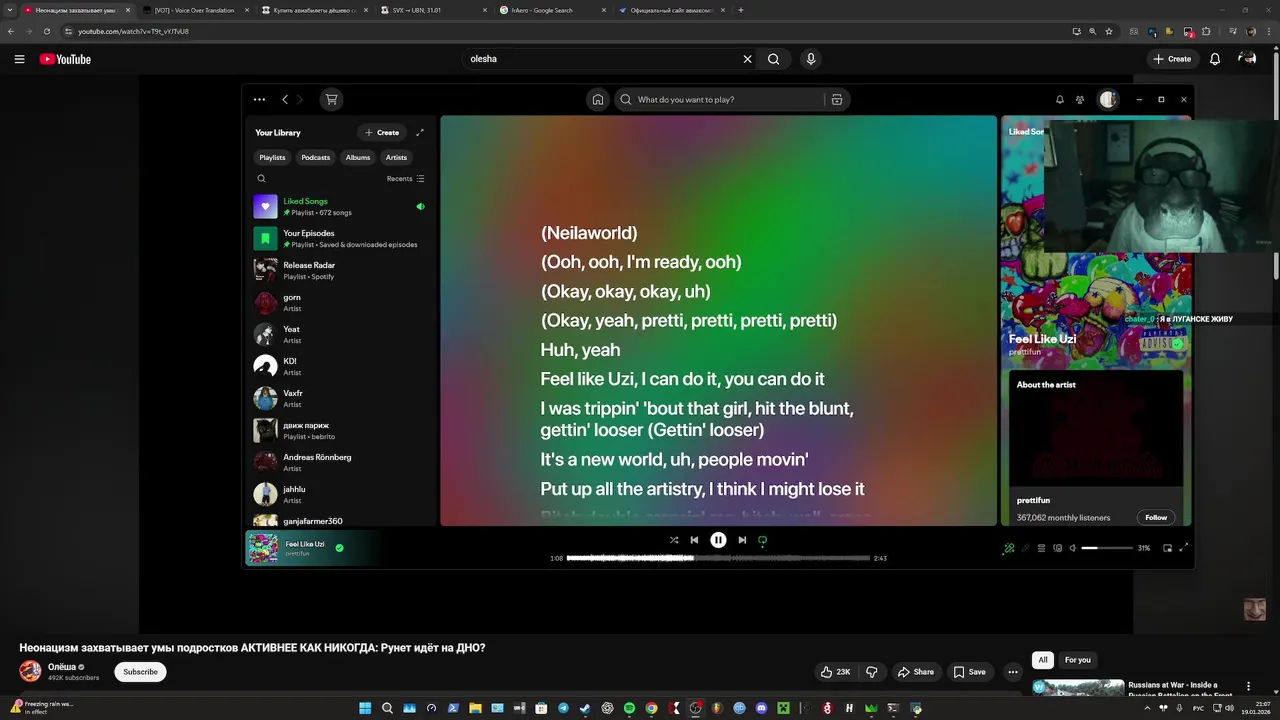The height and width of the screenshot is (720, 1280).
Task: Select artist Vaxfr in library
Action: pos(339,399)
